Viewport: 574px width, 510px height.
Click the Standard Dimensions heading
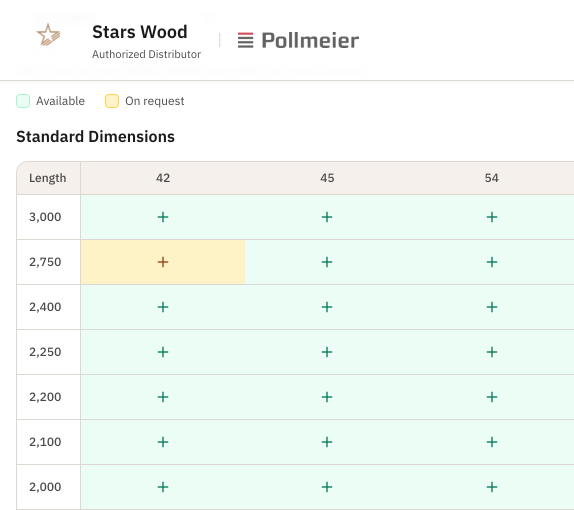click(x=96, y=137)
